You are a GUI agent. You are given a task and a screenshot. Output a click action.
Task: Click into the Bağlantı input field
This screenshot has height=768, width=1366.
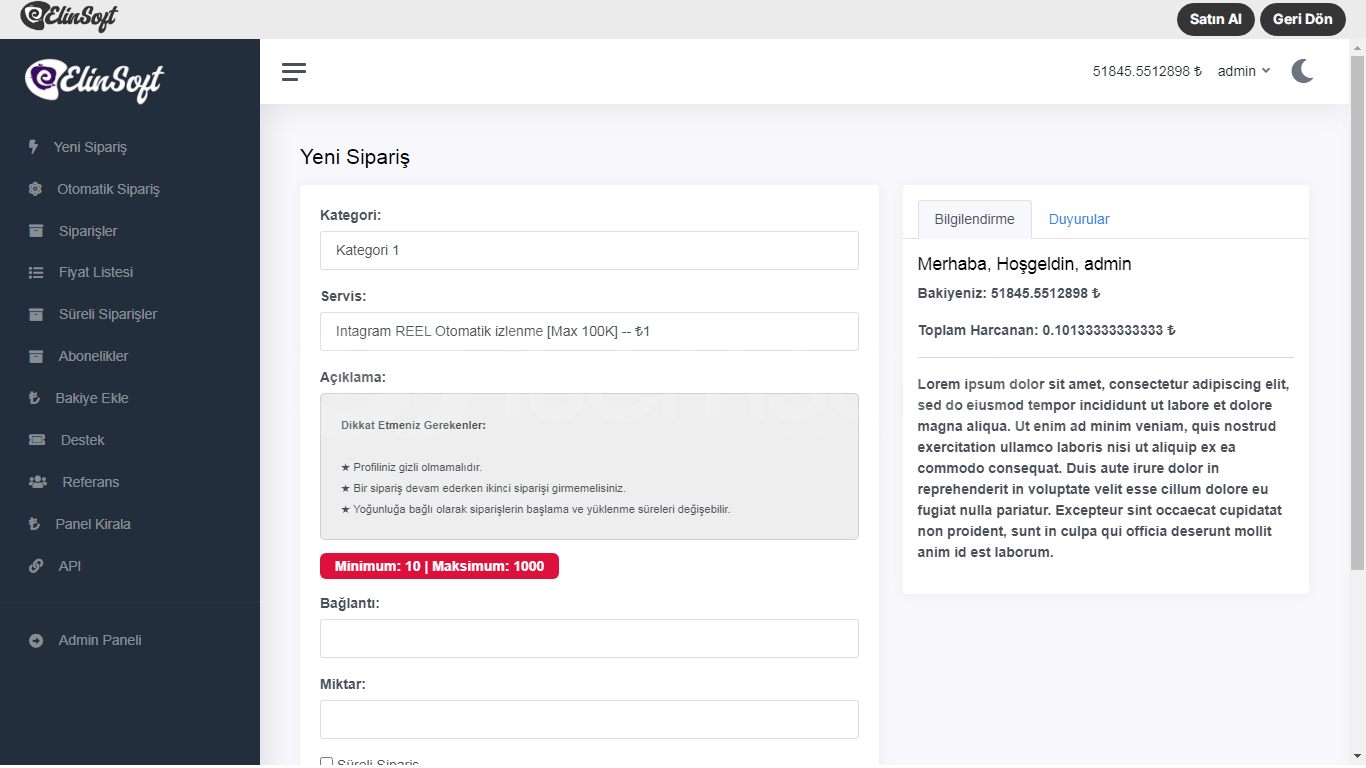click(589, 638)
